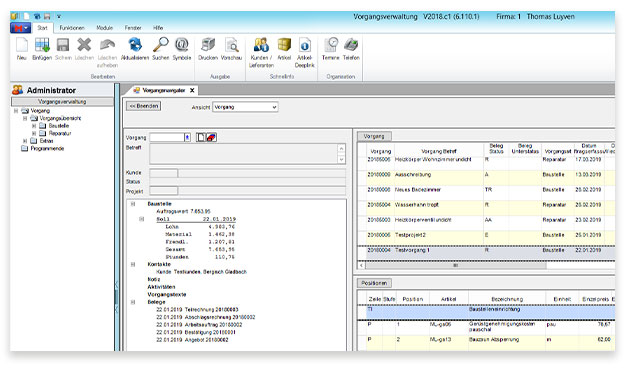The width and height of the screenshot is (625, 374).
Task: Click the quick access save icon in title bar
Action: click(x=47, y=16)
